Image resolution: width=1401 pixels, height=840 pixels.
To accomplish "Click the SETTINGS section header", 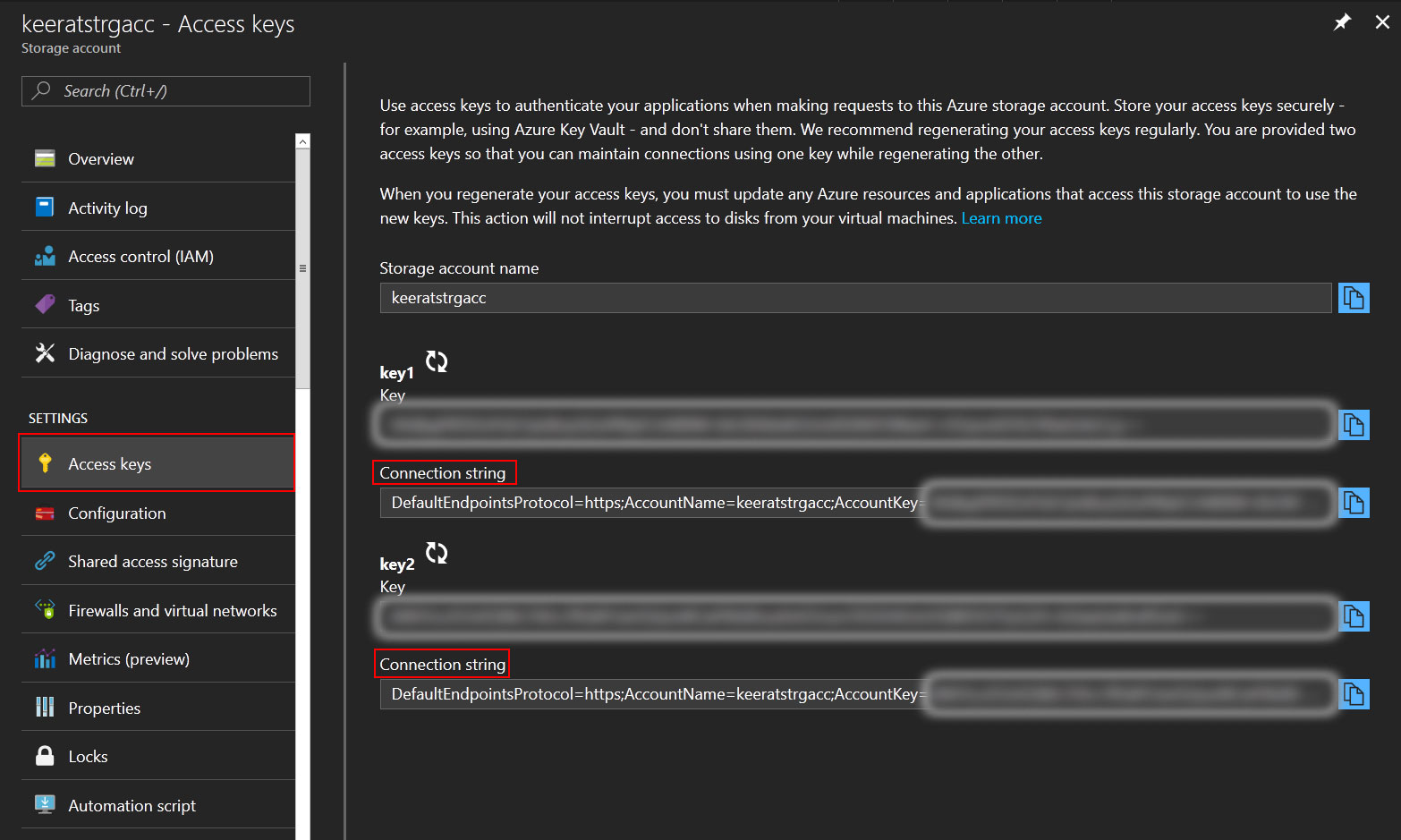I will [x=58, y=418].
